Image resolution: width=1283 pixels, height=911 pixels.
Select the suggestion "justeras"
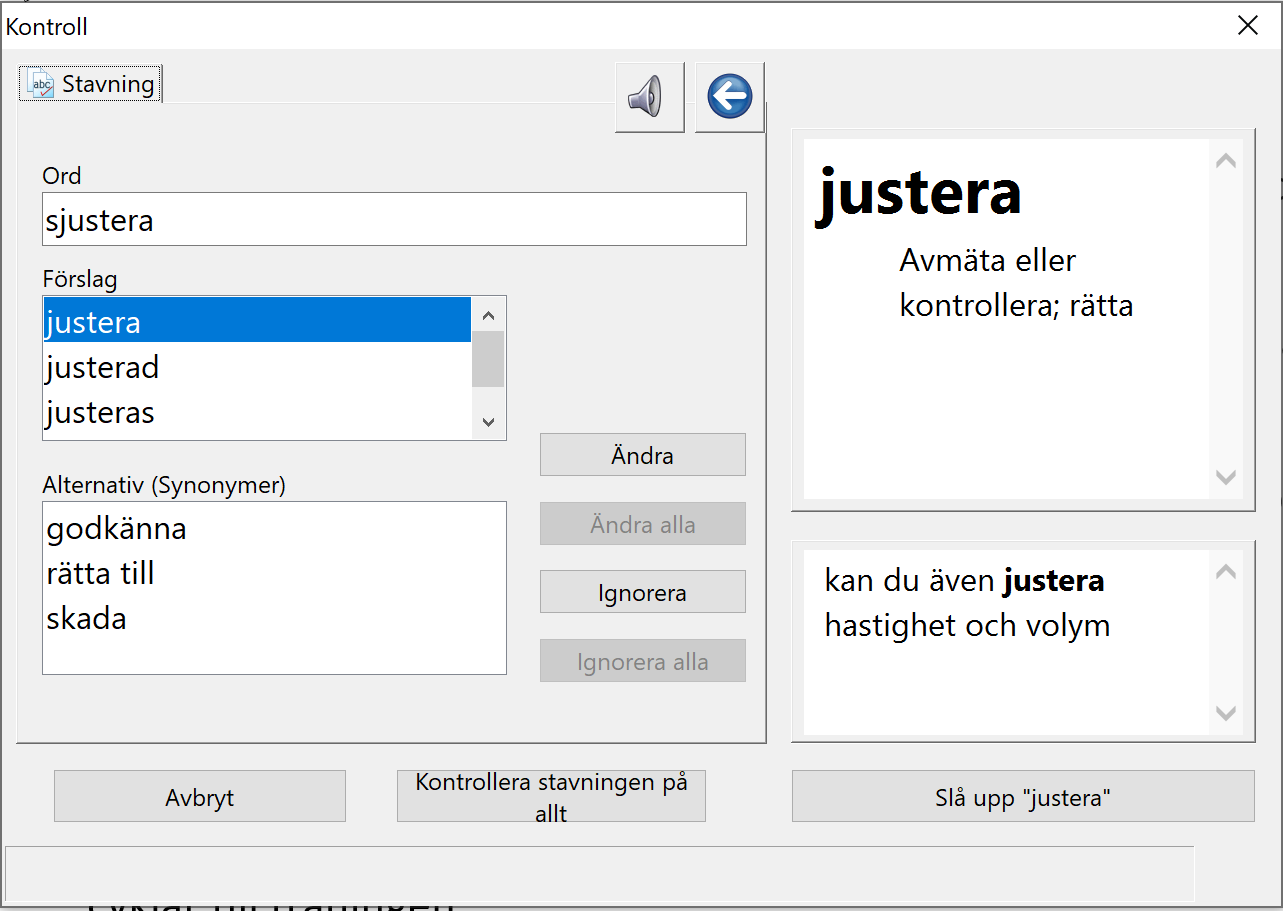tap(257, 412)
